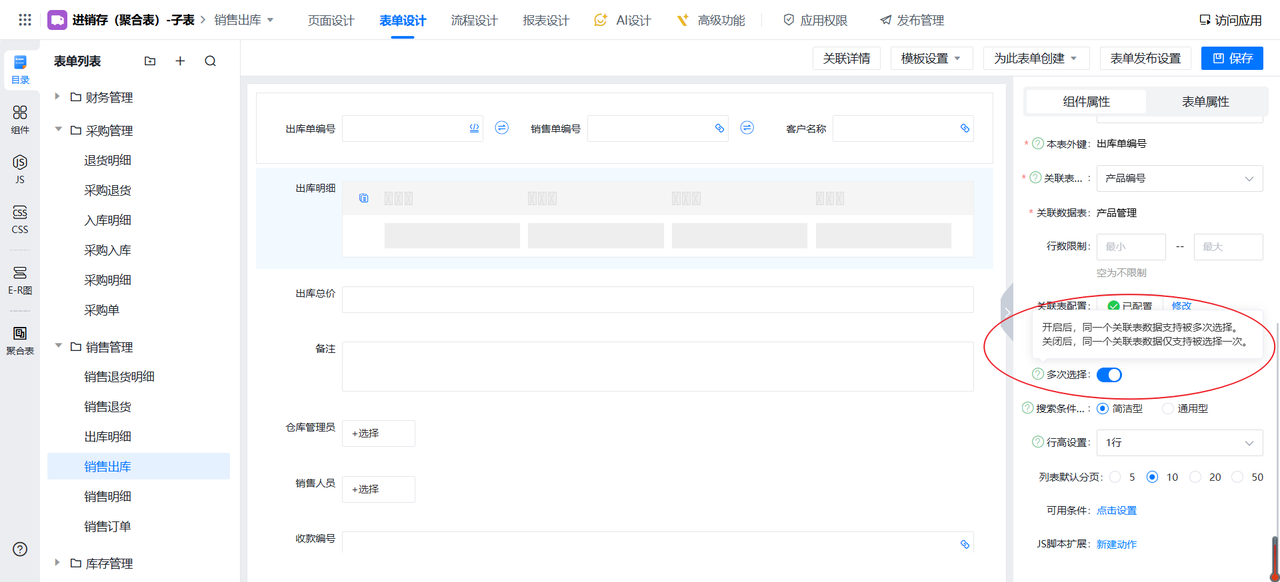Open the 聚合表 sidebar panel
Viewport: 1280px width, 582px height.
click(20, 339)
